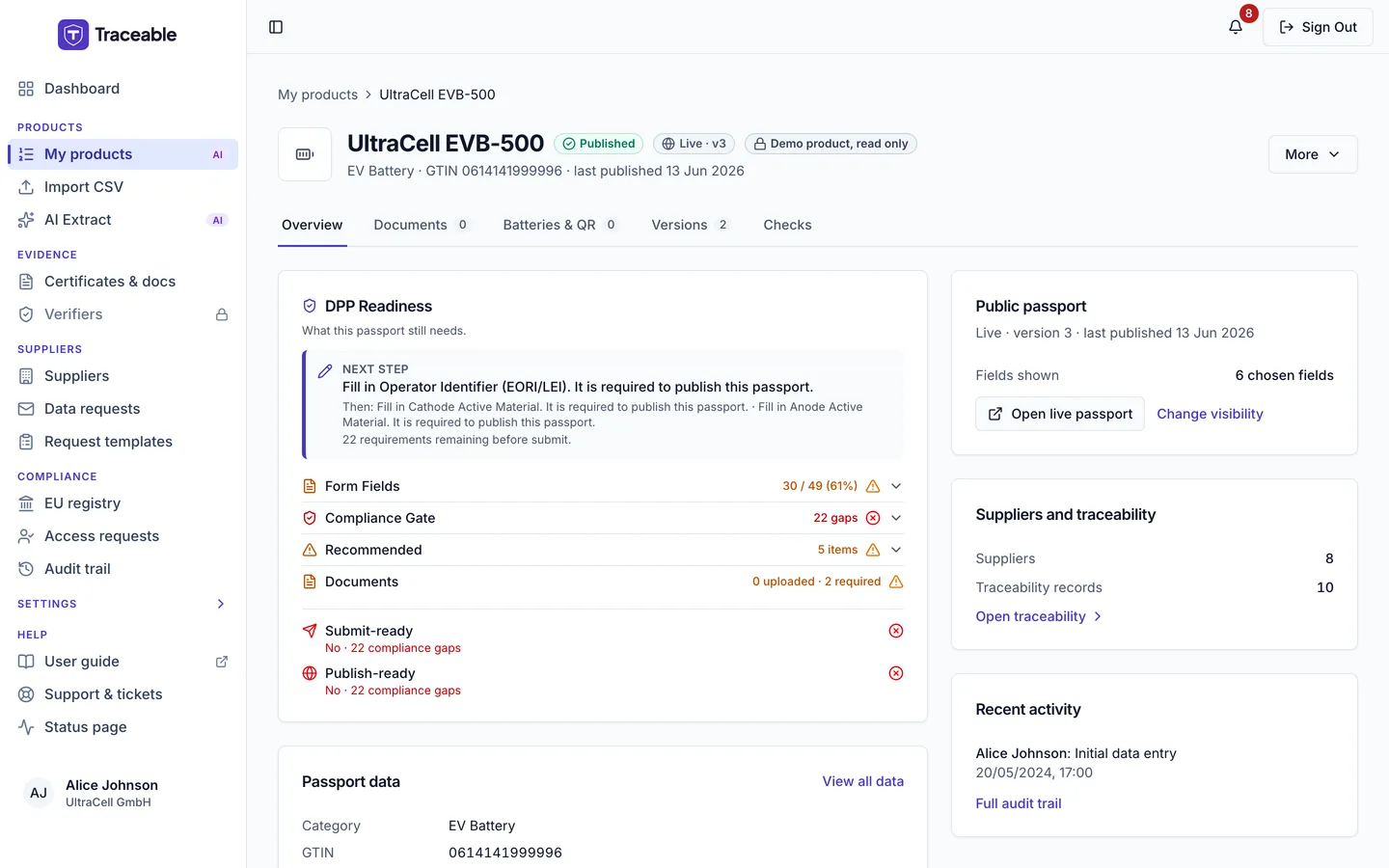Open the User guide external link
The width and height of the screenshot is (1389, 868).
123,662
